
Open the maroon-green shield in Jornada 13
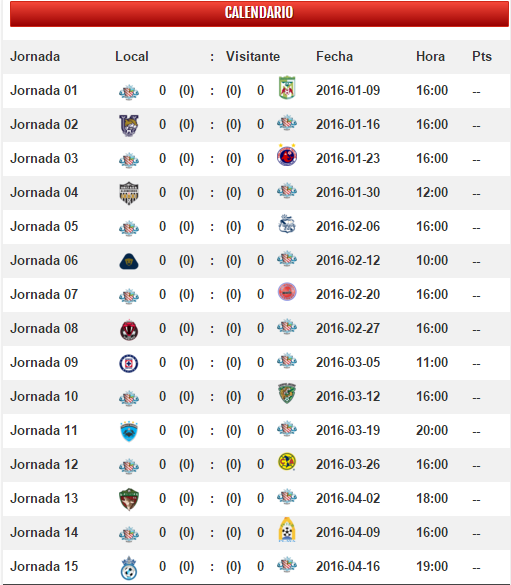click(x=129, y=499)
